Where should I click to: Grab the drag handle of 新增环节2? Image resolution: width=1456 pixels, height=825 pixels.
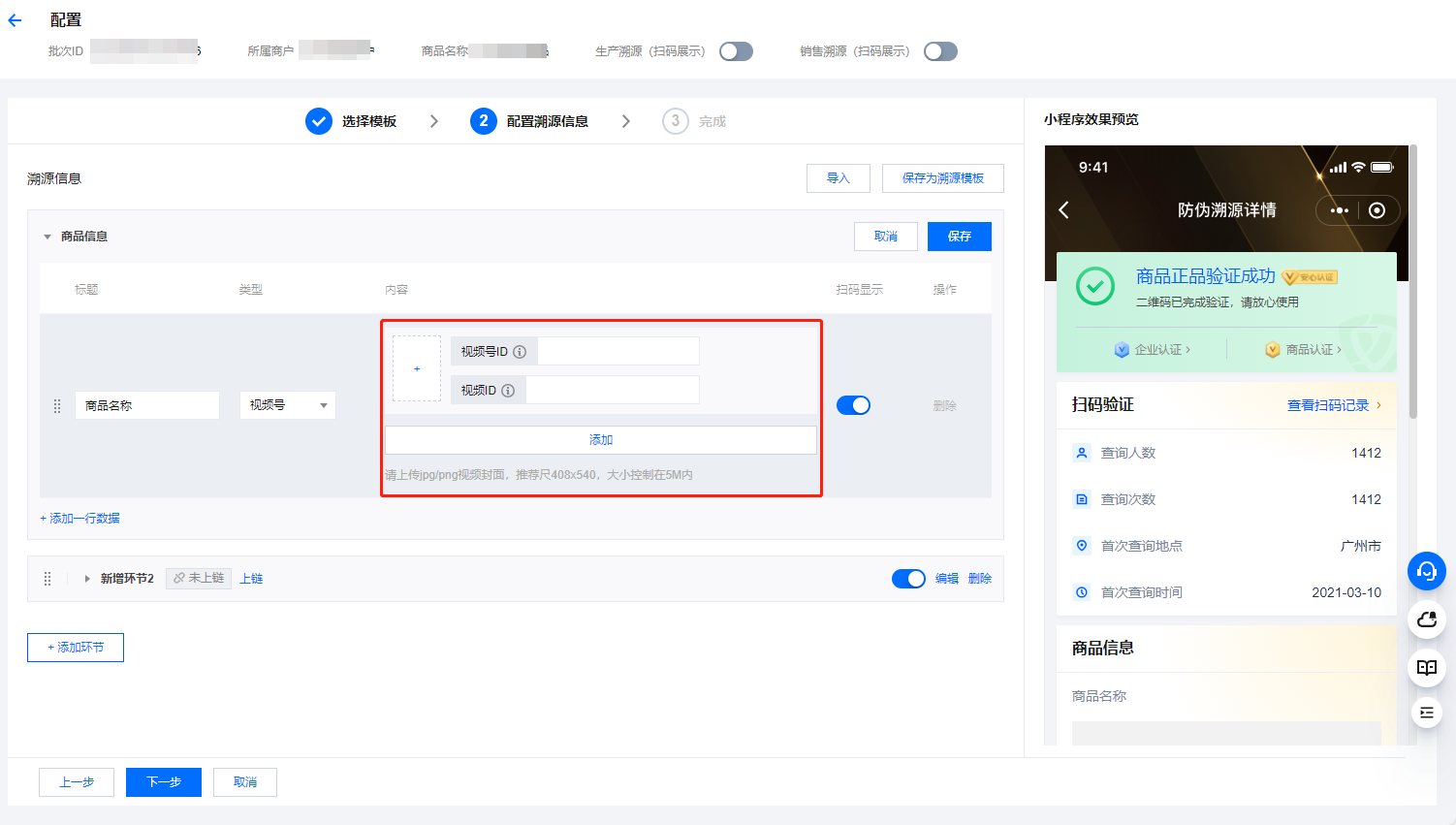(x=47, y=579)
